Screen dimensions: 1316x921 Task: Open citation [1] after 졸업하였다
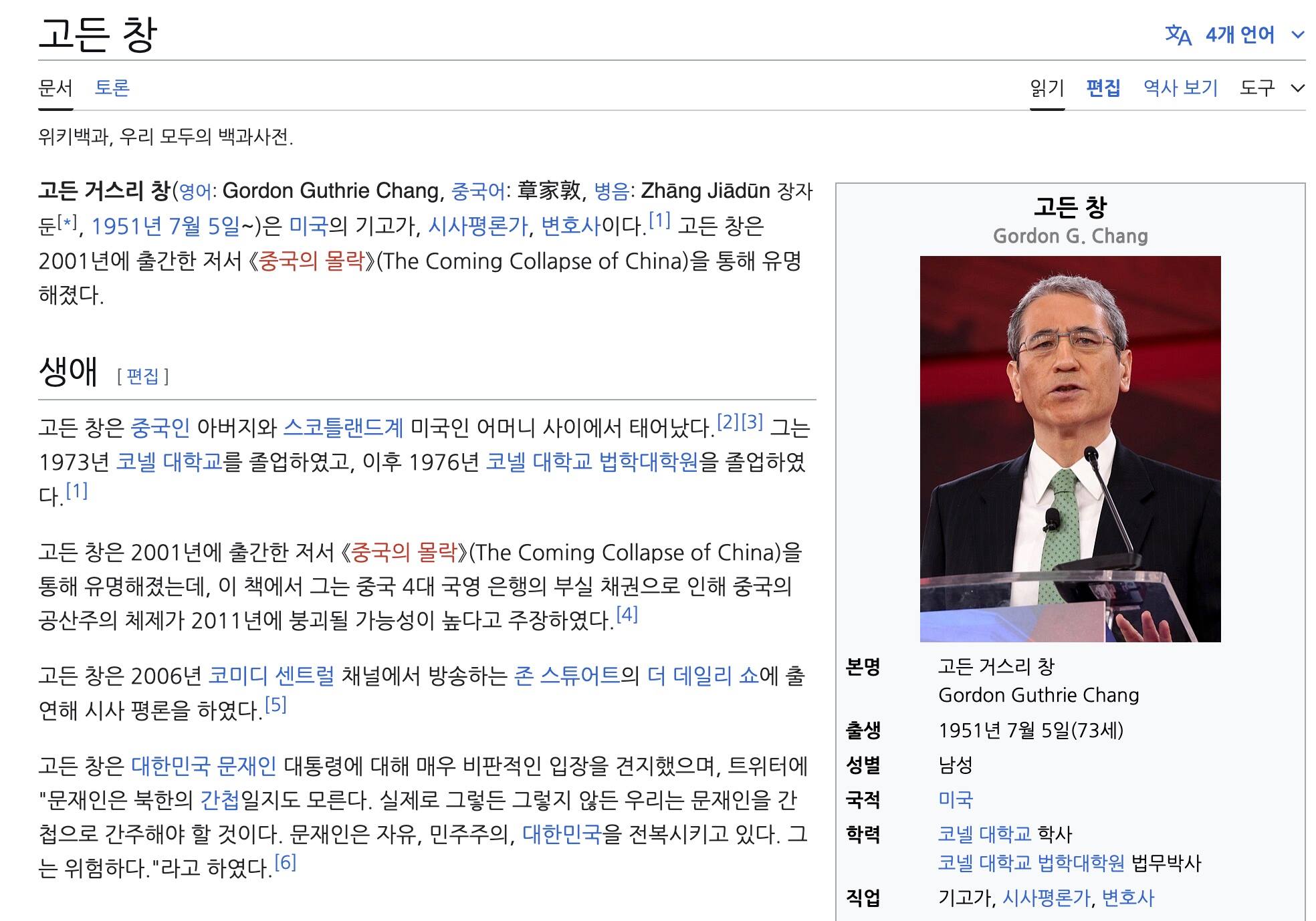[77, 491]
